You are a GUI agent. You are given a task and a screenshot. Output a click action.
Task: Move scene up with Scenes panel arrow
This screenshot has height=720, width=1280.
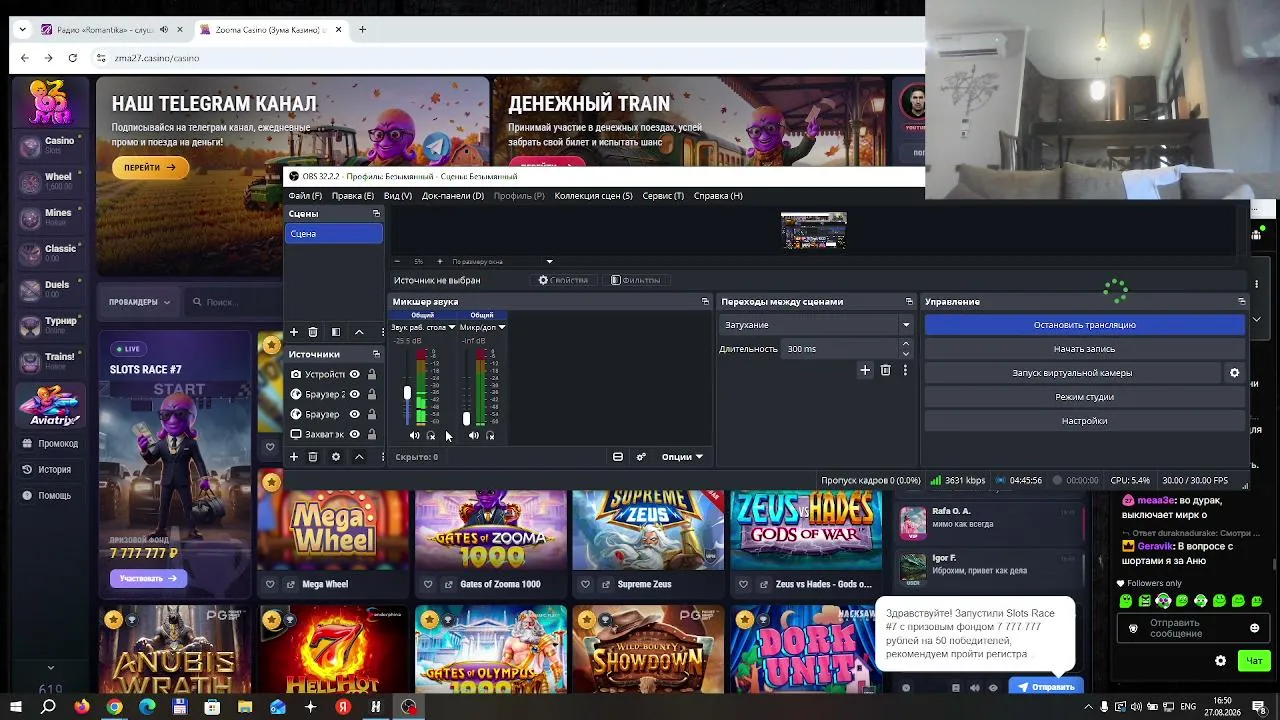click(x=359, y=332)
